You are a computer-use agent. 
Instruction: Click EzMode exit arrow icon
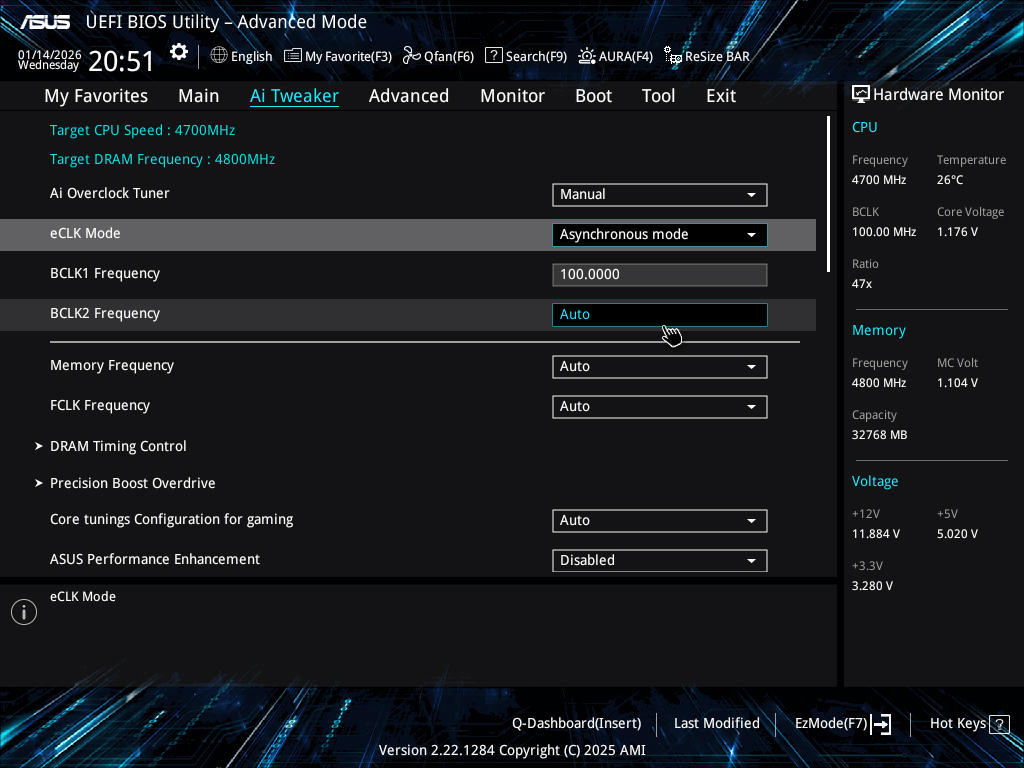point(881,724)
